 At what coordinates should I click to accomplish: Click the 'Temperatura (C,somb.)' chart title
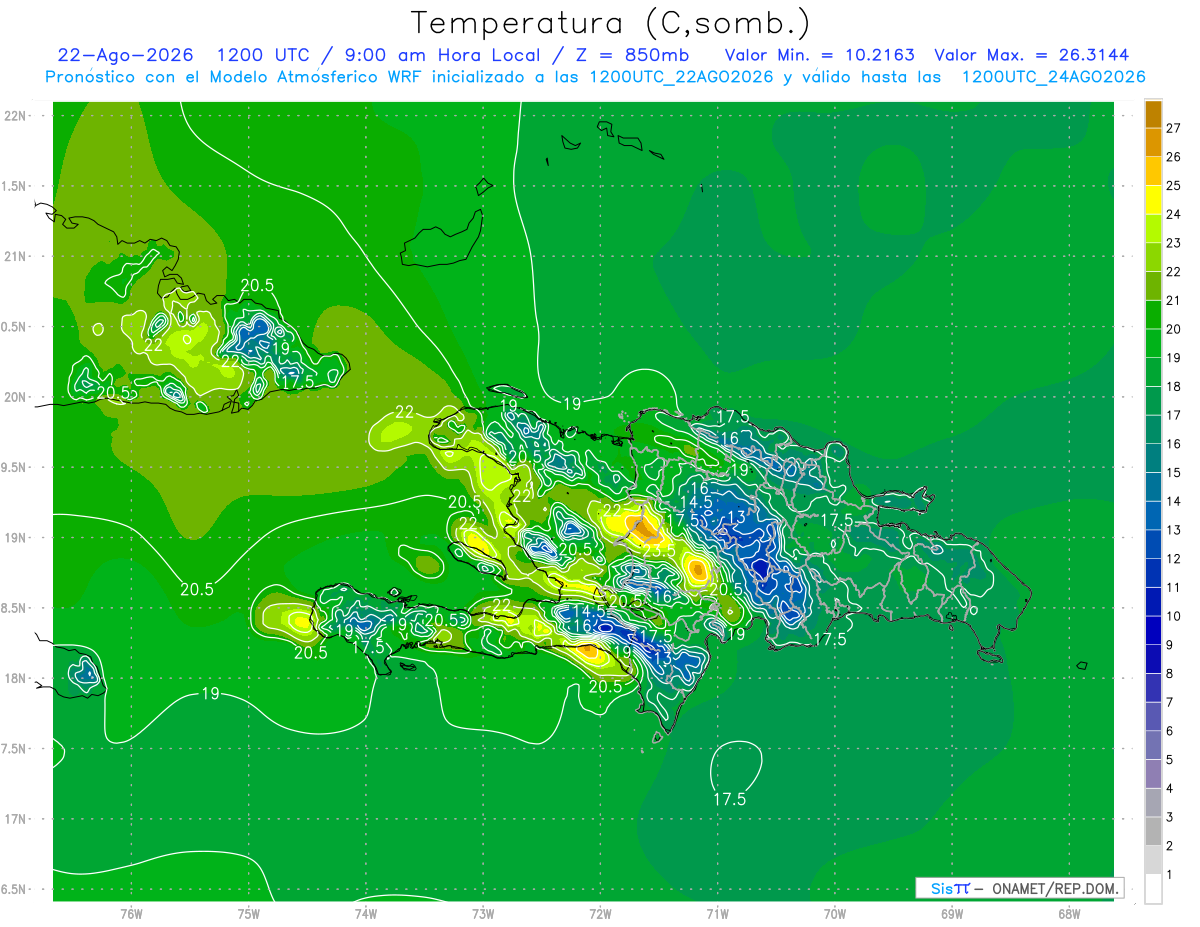(610, 23)
